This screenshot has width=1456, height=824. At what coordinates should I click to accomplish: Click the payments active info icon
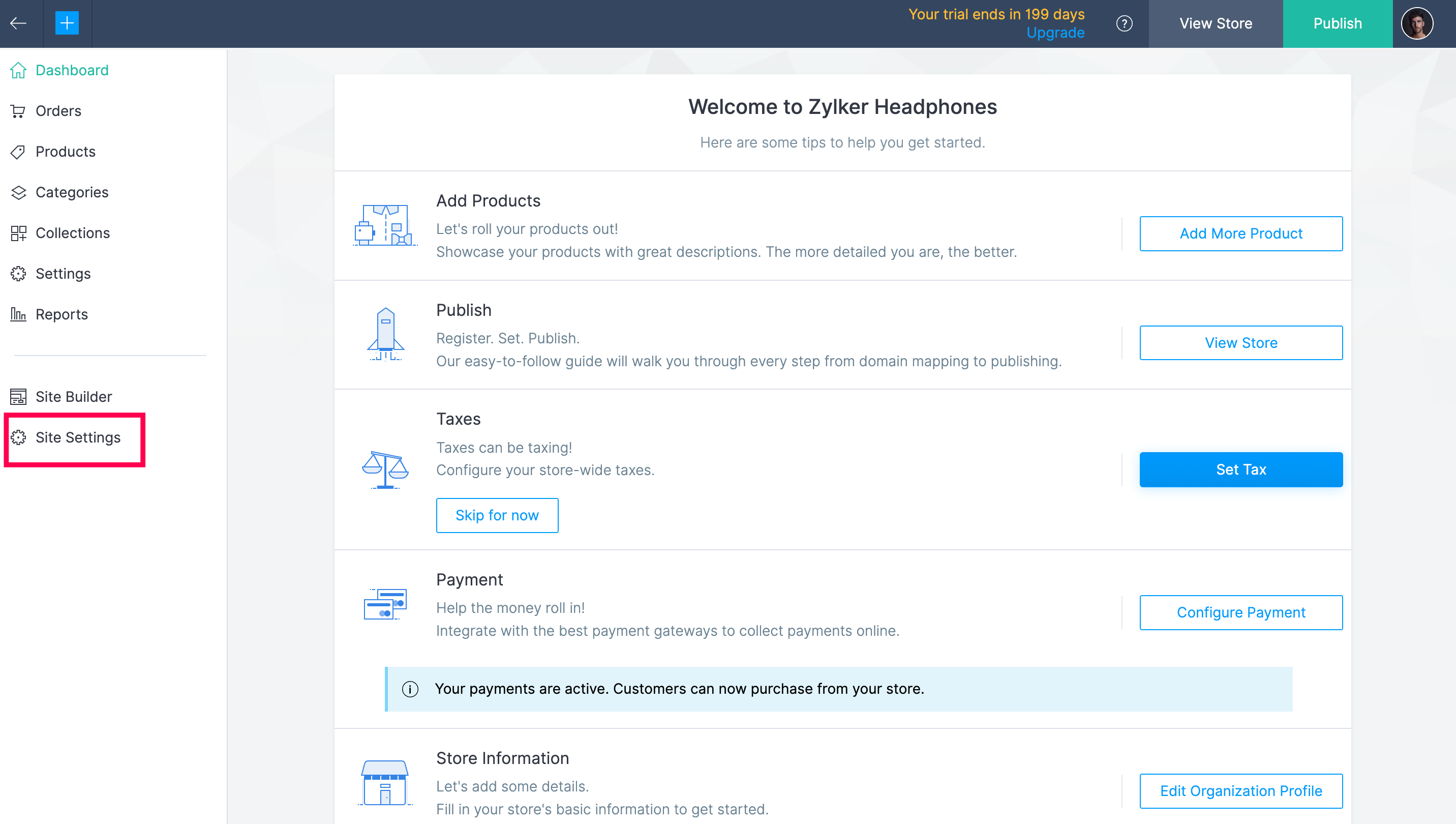click(410, 689)
